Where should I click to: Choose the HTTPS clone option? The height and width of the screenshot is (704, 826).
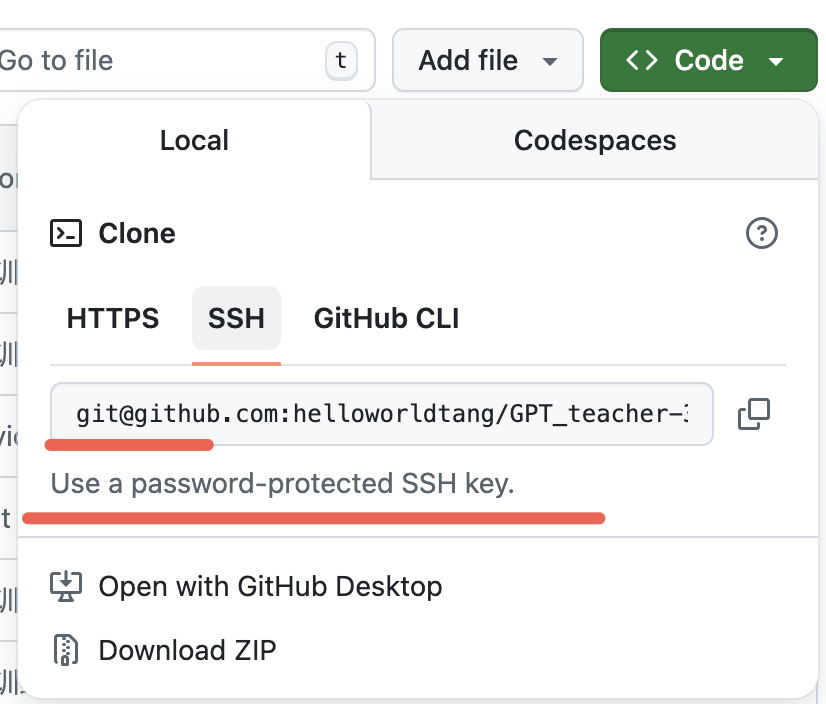tap(113, 319)
